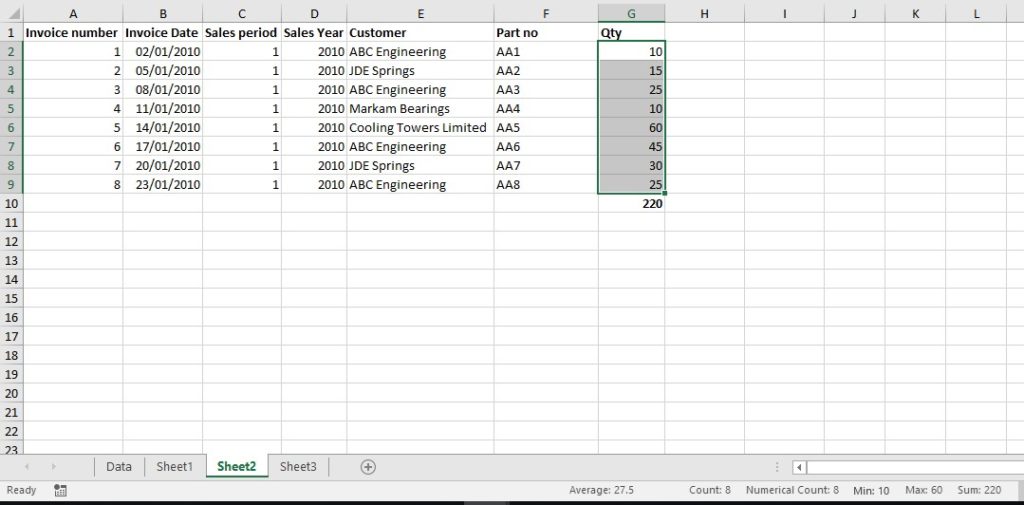
Task: Select column G header
Action: (632, 13)
